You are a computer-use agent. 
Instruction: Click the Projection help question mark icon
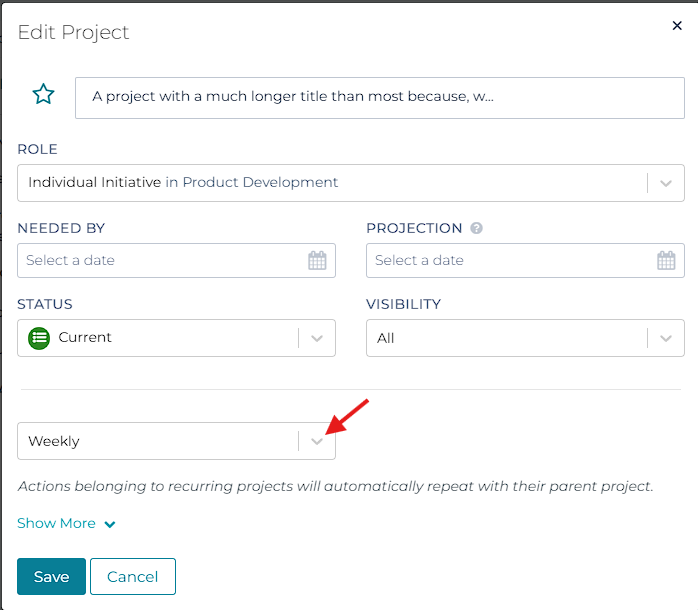477,228
